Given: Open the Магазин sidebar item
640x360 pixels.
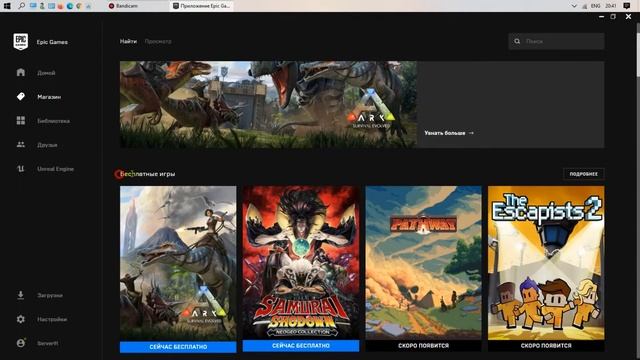Looking at the screenshot, I should tap(49, 97).
